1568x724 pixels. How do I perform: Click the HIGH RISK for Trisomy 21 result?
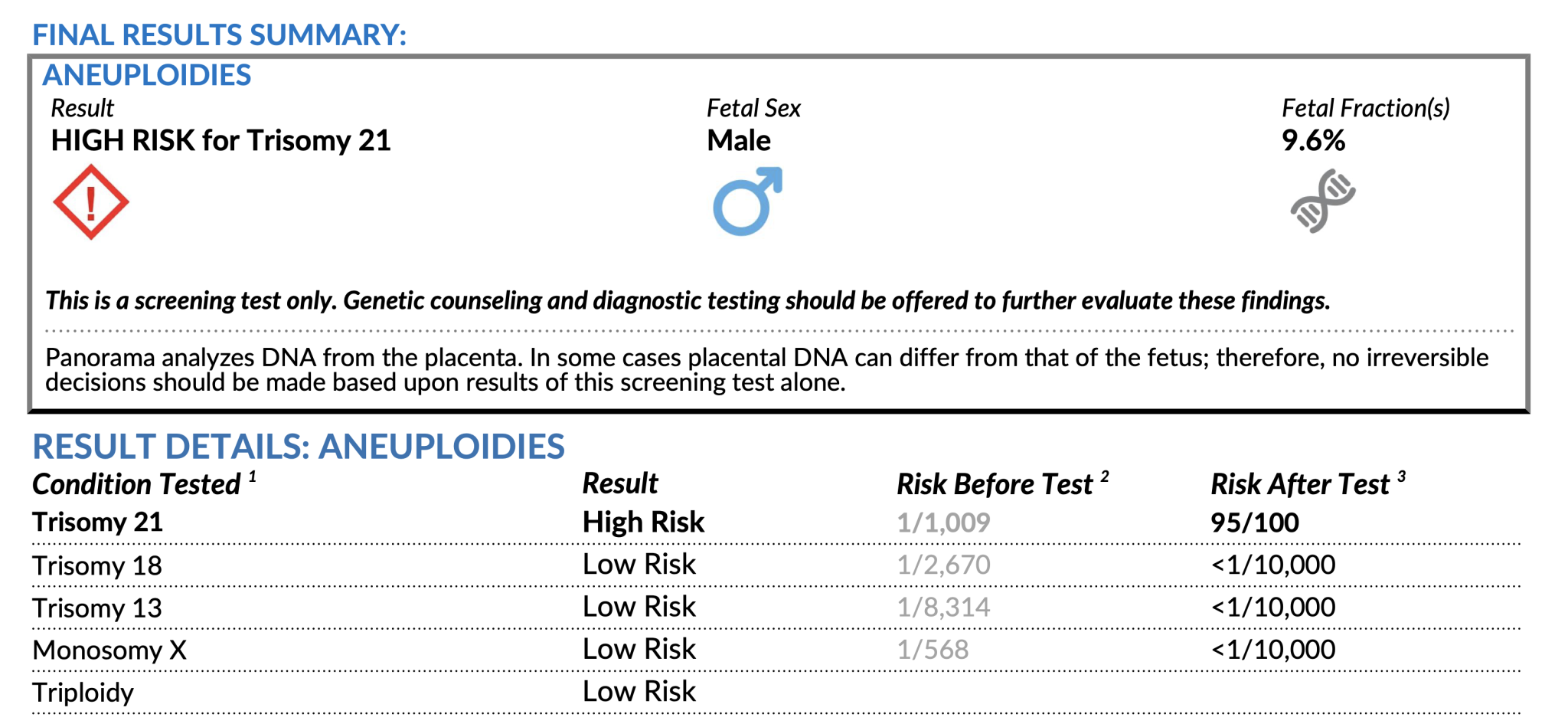coord(220,141)
